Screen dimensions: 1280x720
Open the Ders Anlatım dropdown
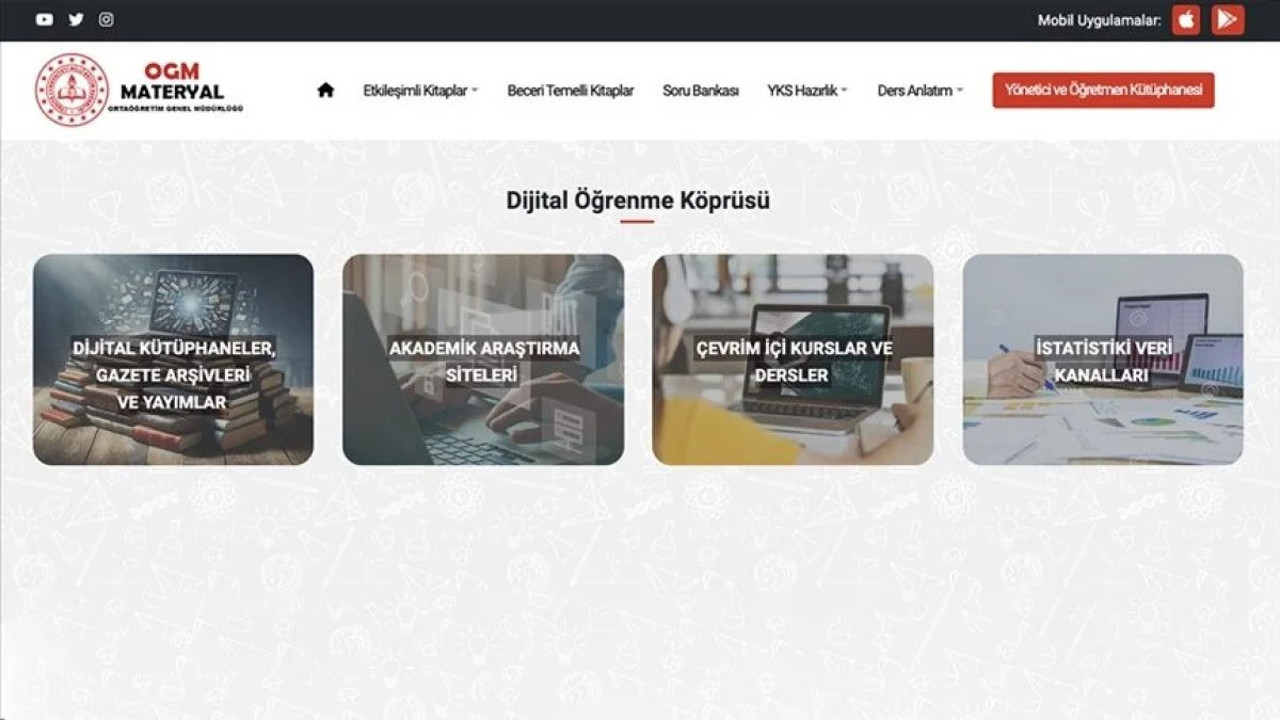tap(920, 90)
